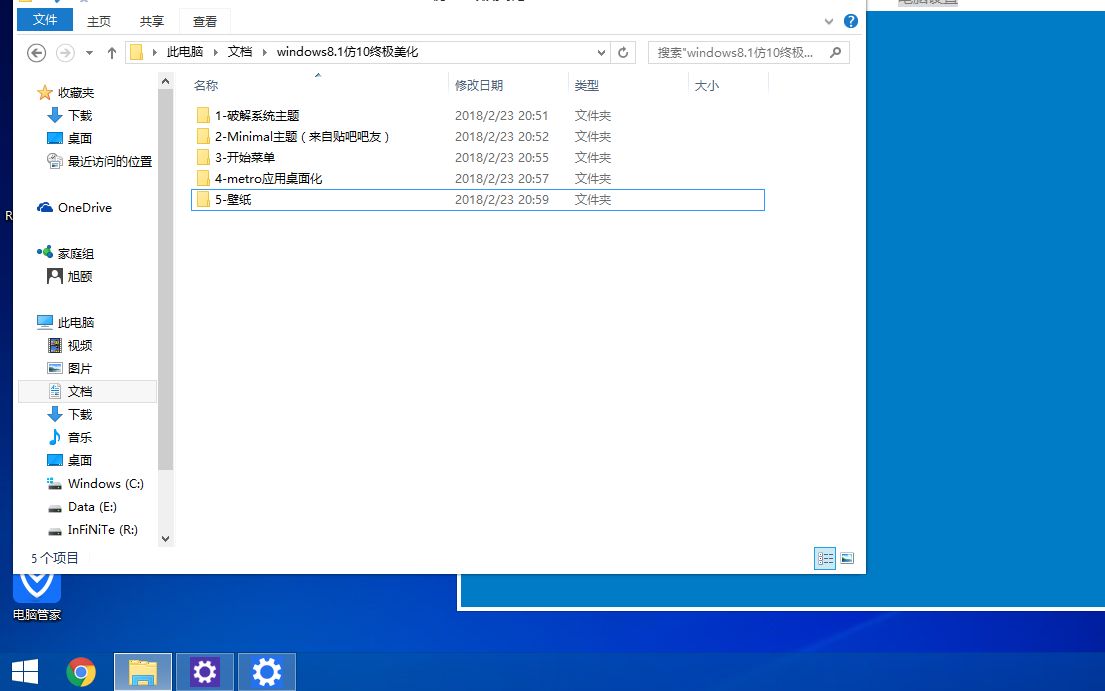
Task: Open 图片 in the sidebar
Action: click(x=77, y=367)
